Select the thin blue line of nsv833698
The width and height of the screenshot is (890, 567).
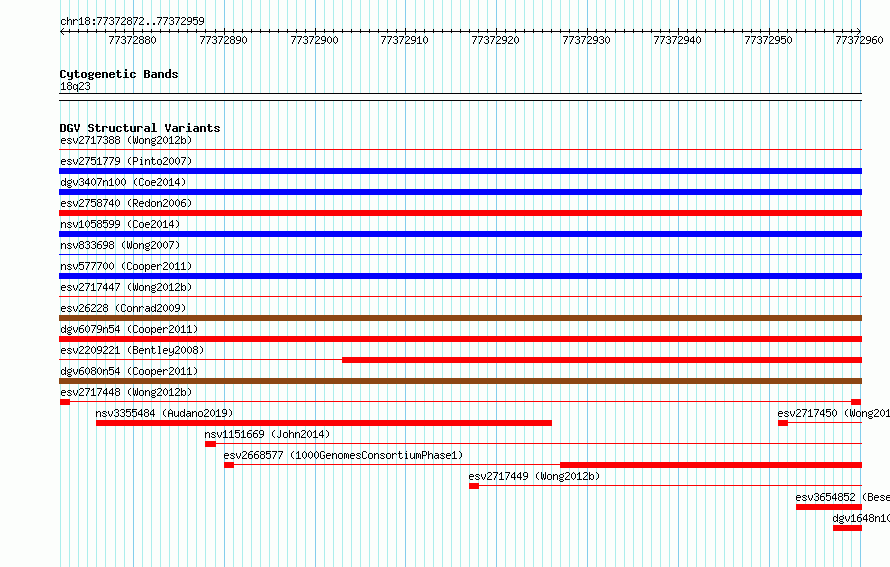460,255
